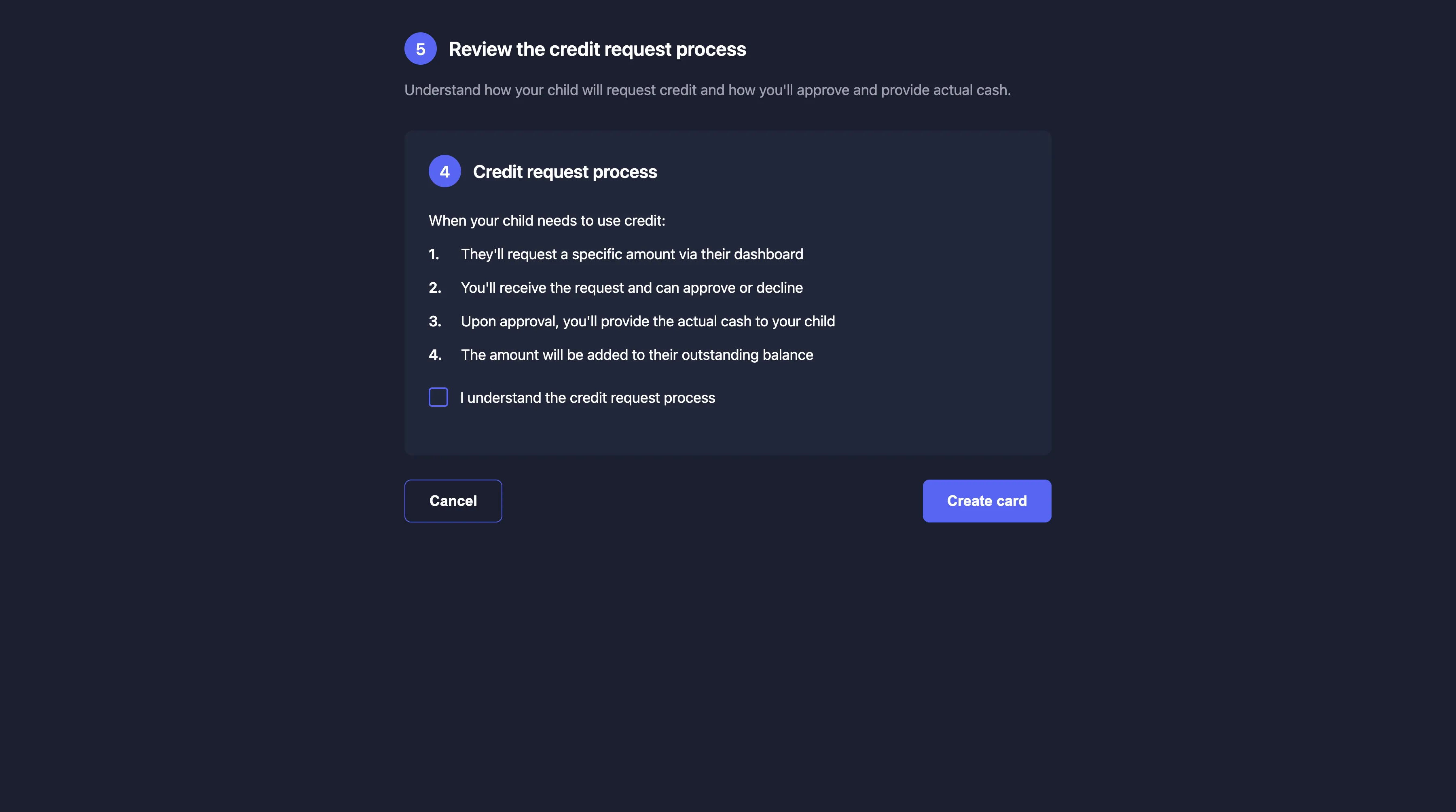Viewport: 1456px width, 812px height.
Task: Click the 'Credit request process' card title
Action: [565, 171]
